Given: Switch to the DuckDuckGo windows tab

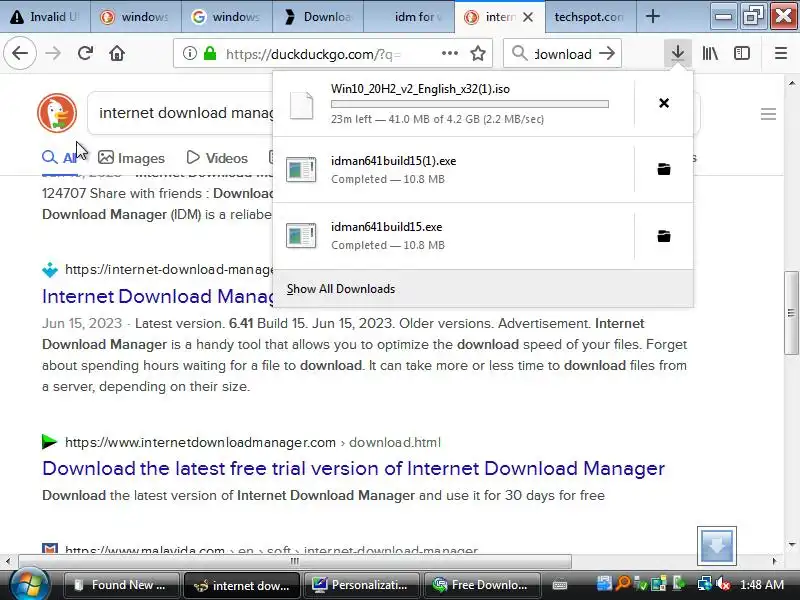Looking at the screenshot, I should click(136, 17).
